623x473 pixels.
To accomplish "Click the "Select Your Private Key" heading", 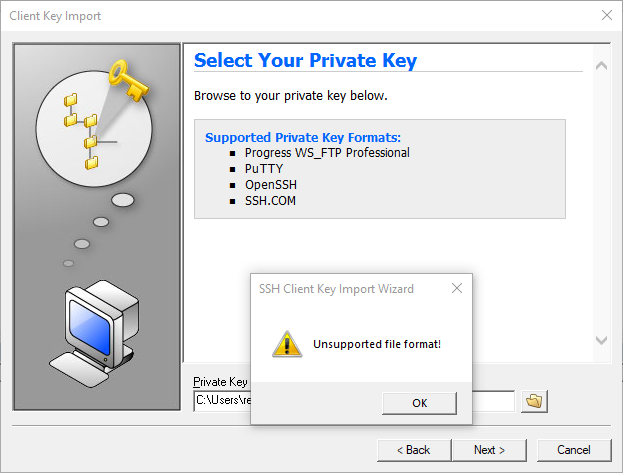I will pyautogui.click(x=305, y=60).
